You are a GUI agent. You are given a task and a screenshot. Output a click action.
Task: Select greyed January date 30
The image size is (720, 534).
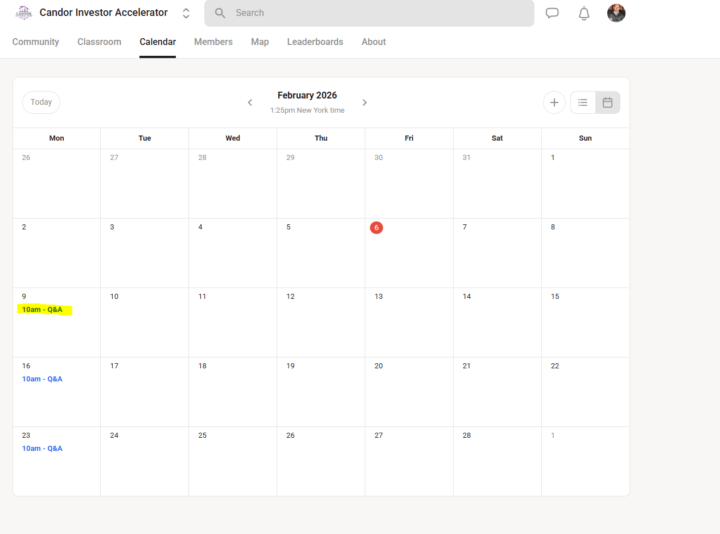(378, 157)
